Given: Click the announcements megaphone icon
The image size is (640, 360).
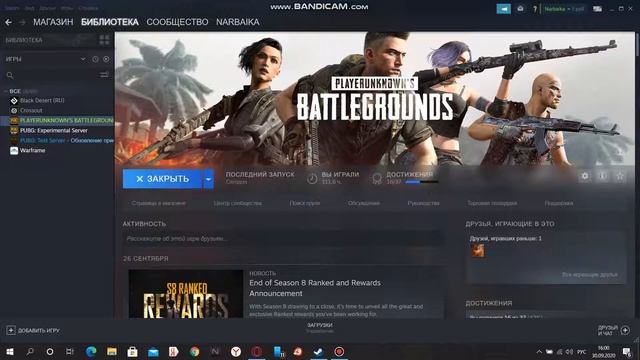Looking at the screenshot, I should coord(504,9).
